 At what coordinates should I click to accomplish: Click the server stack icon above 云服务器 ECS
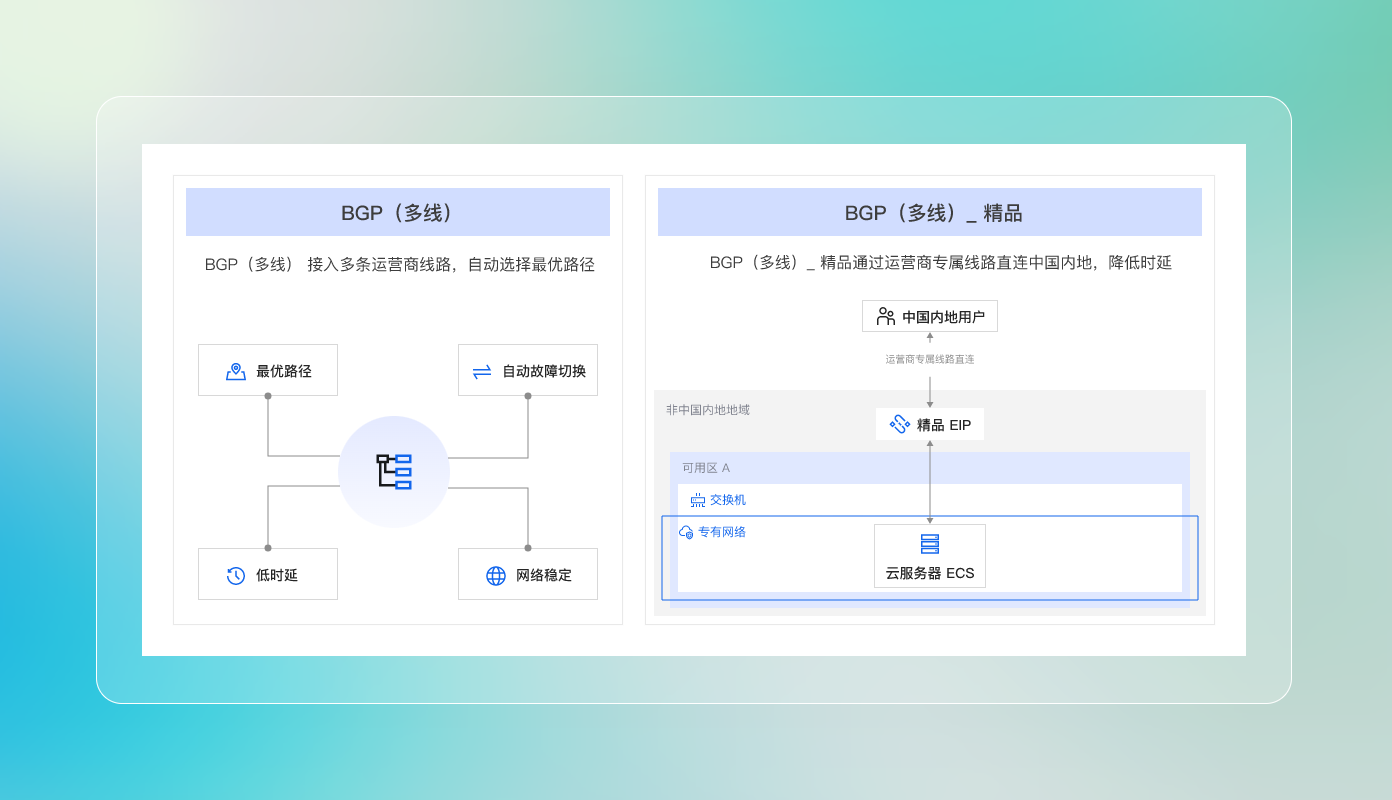tap(930, 544)
